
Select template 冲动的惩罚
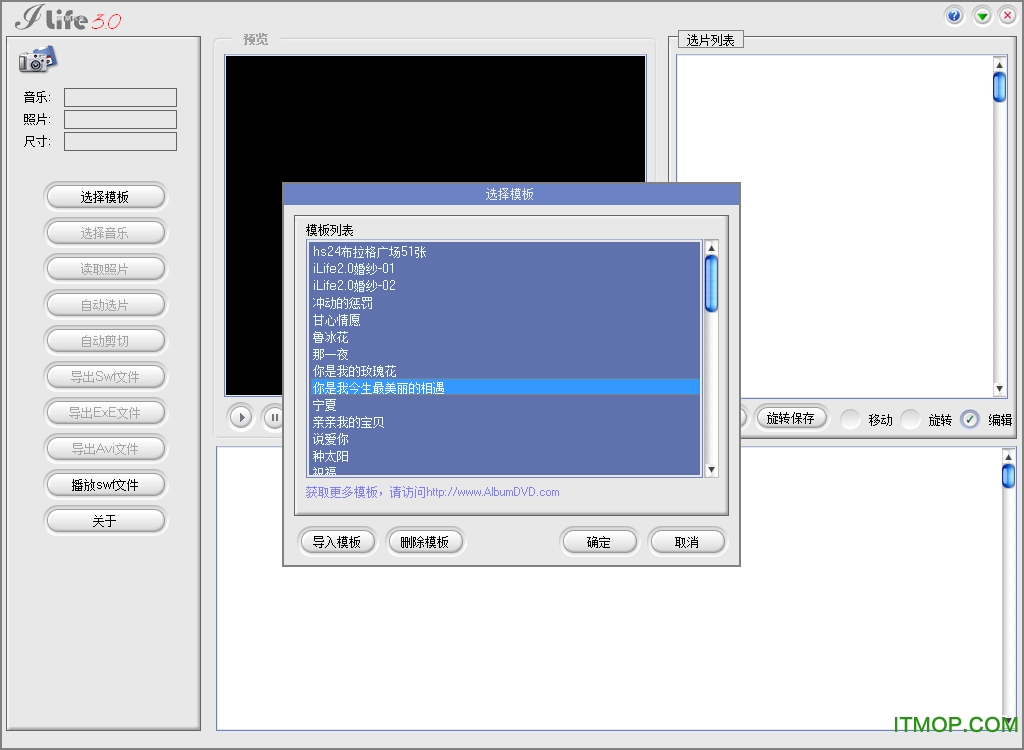504,303
